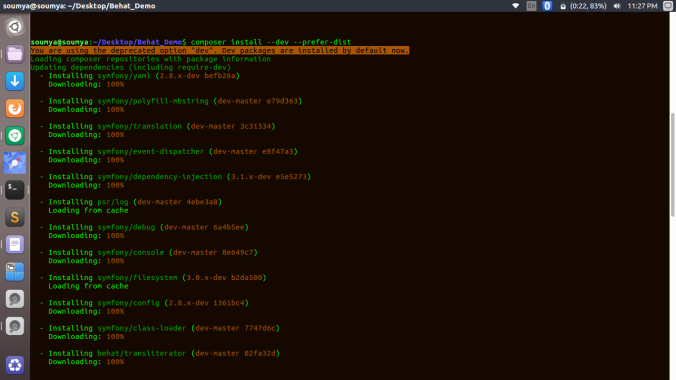Screen dimensions: 676x380
Task: Click 'Loading from cache' under psr/log
Action: point(88,210)
